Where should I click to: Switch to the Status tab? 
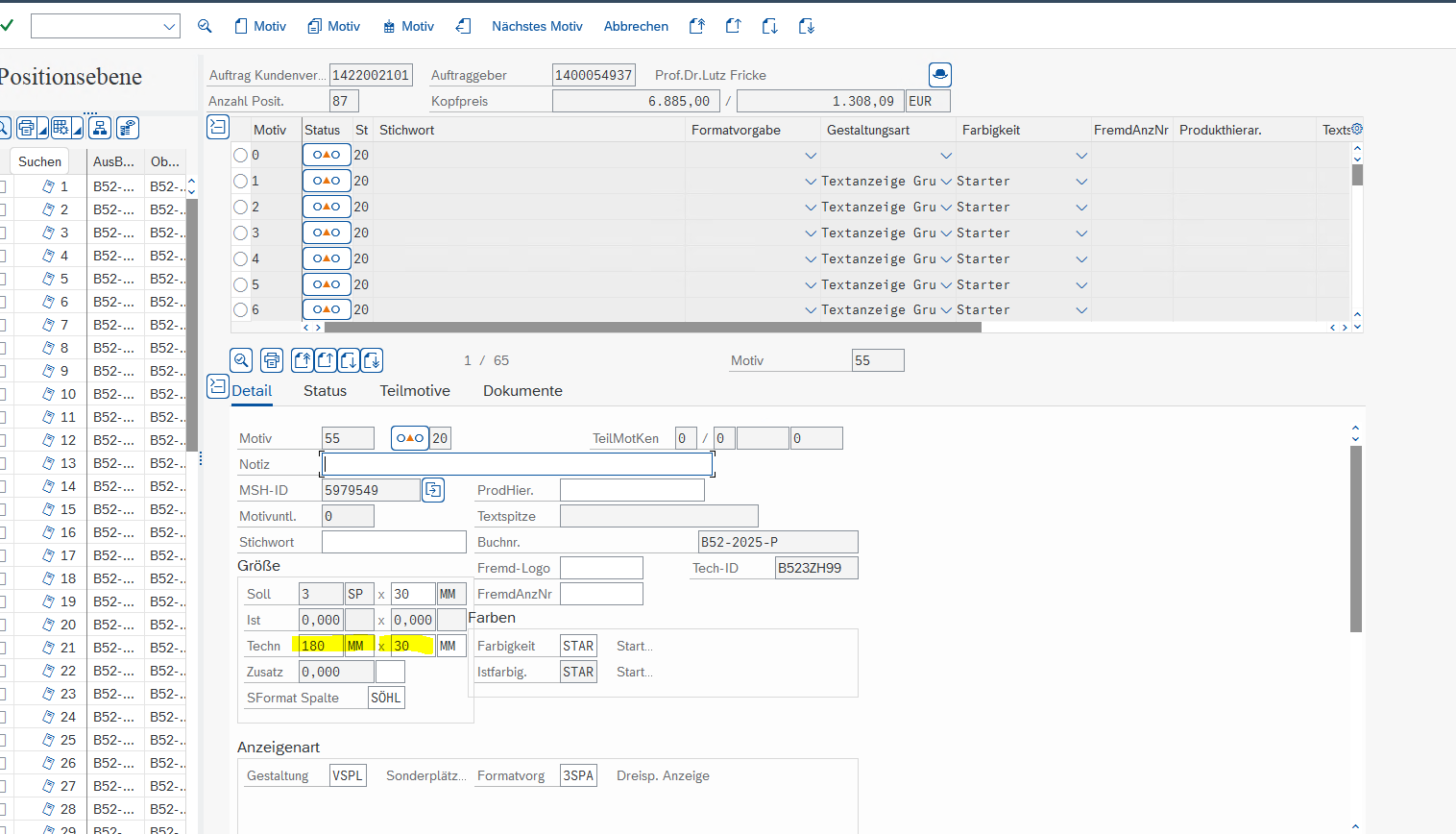pos(325,391)
